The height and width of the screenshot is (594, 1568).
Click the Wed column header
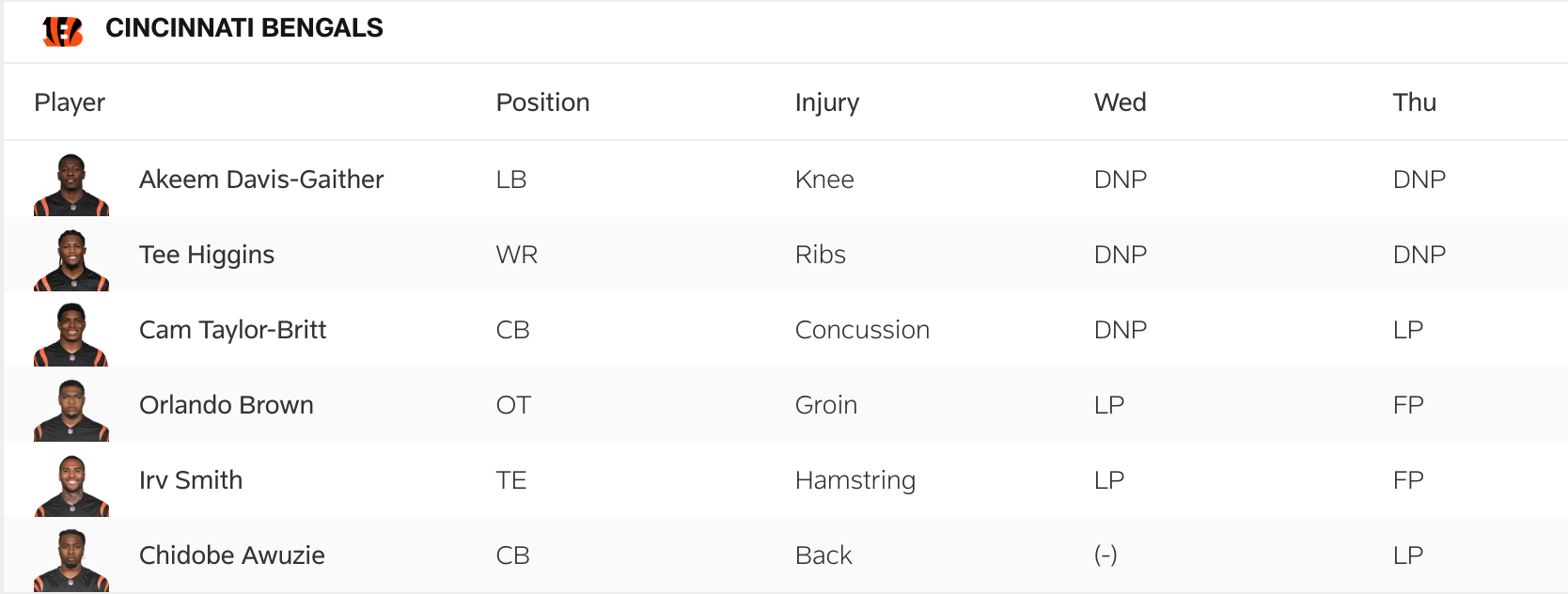pos(1120,102)
